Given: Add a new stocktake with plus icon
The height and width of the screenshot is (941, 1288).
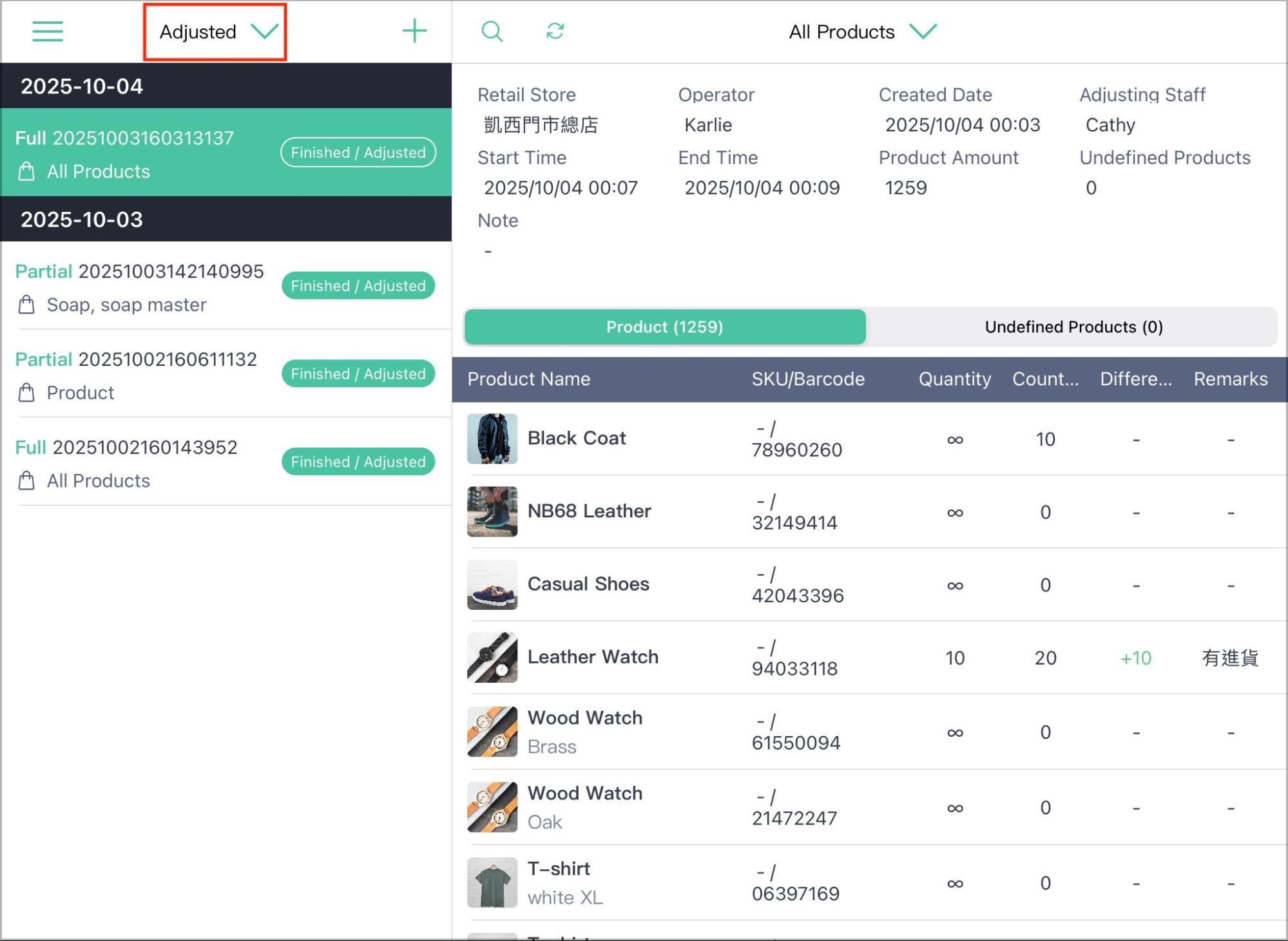Looking at the screenshot, I should (414, 31).
